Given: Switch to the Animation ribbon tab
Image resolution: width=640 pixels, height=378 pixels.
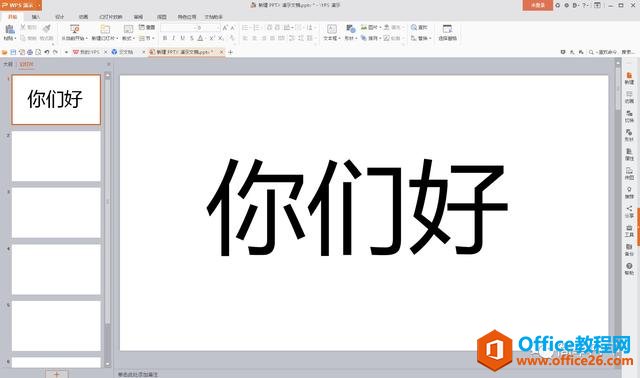Looking at the screenshot, I should [83, 17].
